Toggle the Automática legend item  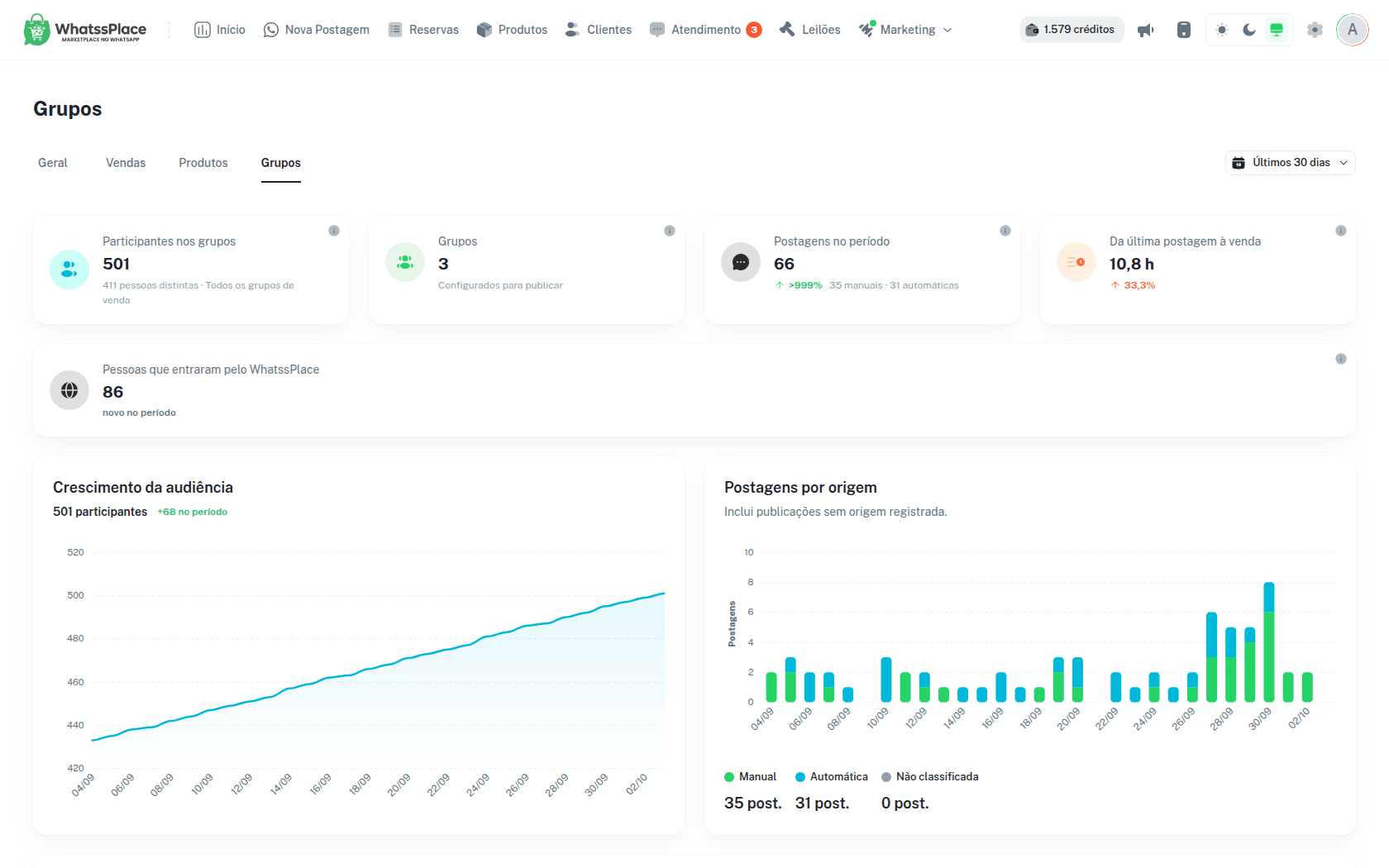[832, 777]
